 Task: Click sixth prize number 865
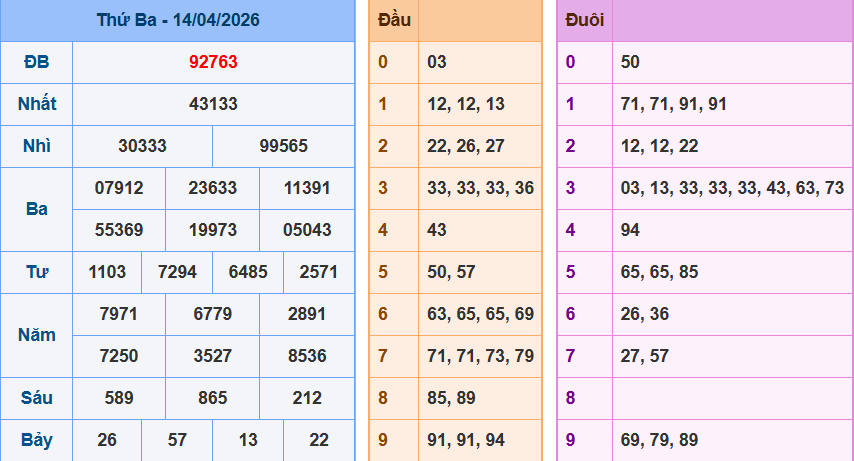click(212, 398)
